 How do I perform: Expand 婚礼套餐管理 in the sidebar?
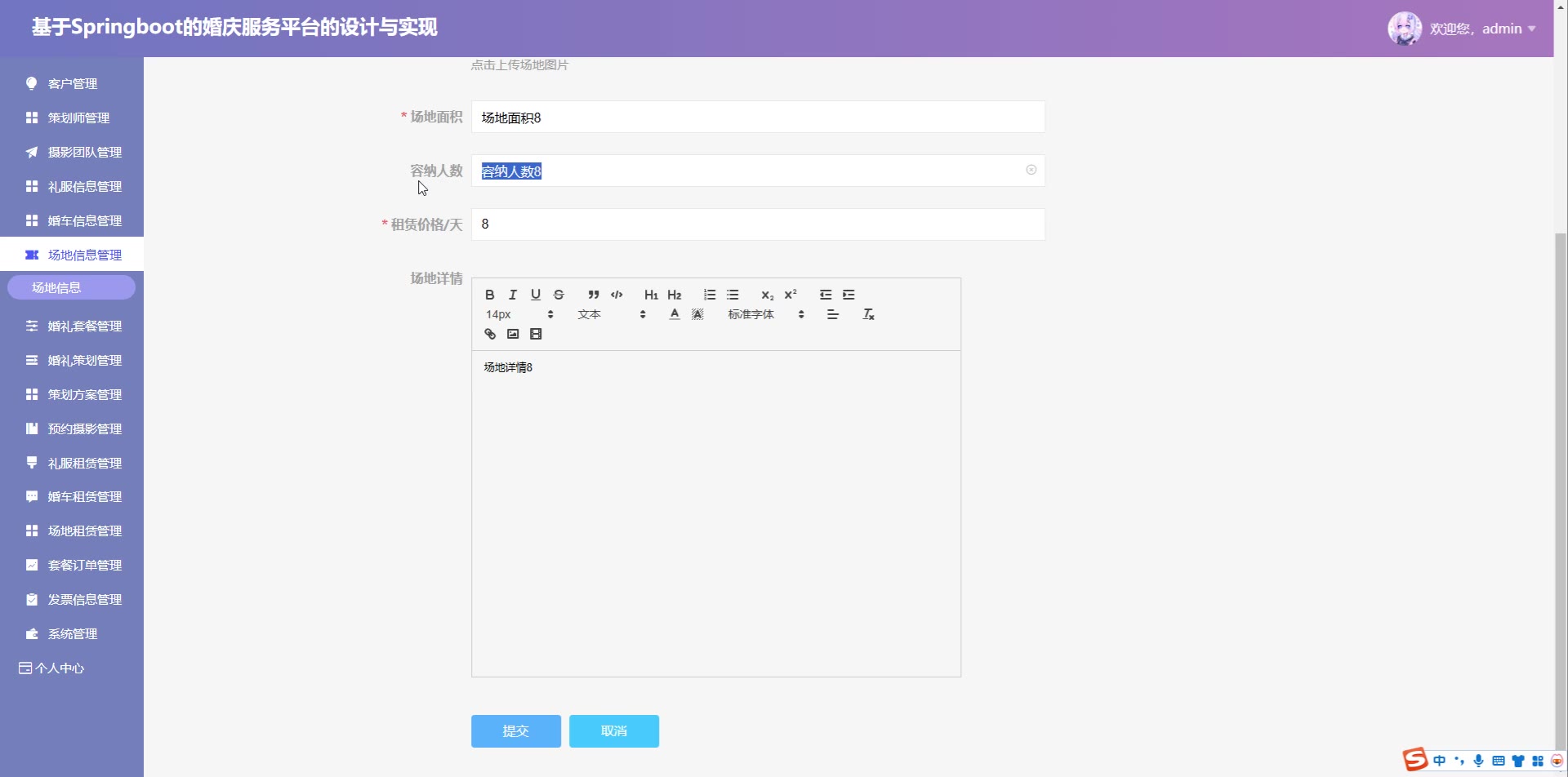click(x=72, y=326)
